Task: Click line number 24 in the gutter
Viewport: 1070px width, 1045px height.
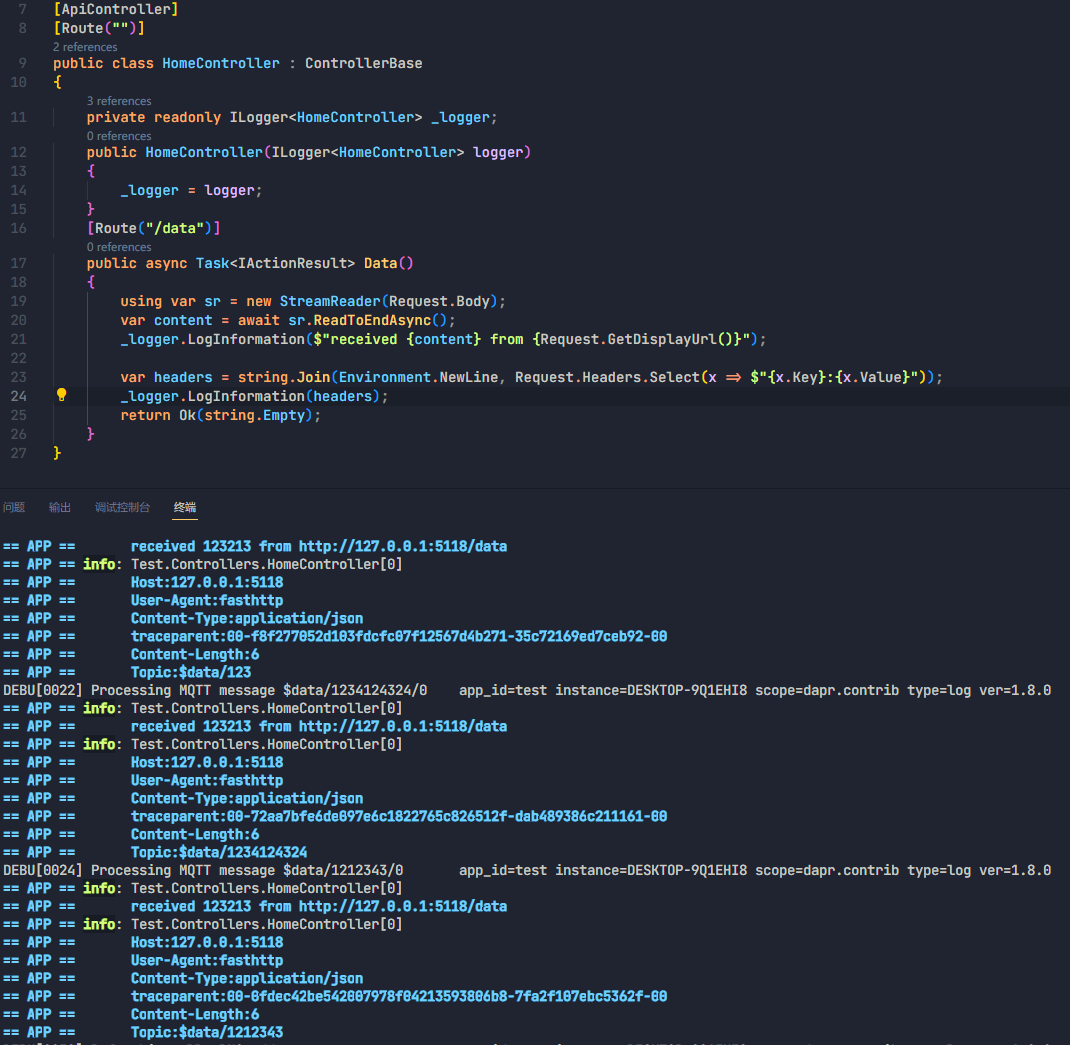Action: 18,395
